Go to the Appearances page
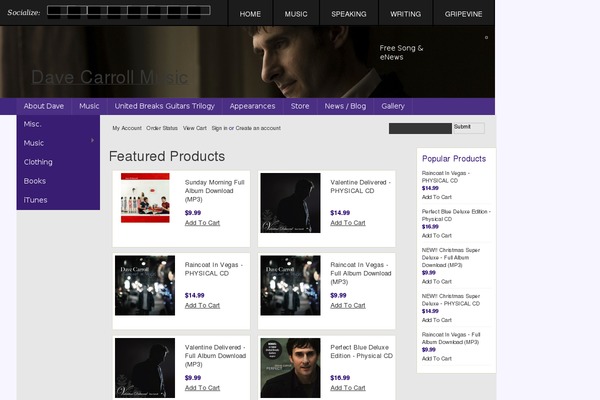 (253, 106)
